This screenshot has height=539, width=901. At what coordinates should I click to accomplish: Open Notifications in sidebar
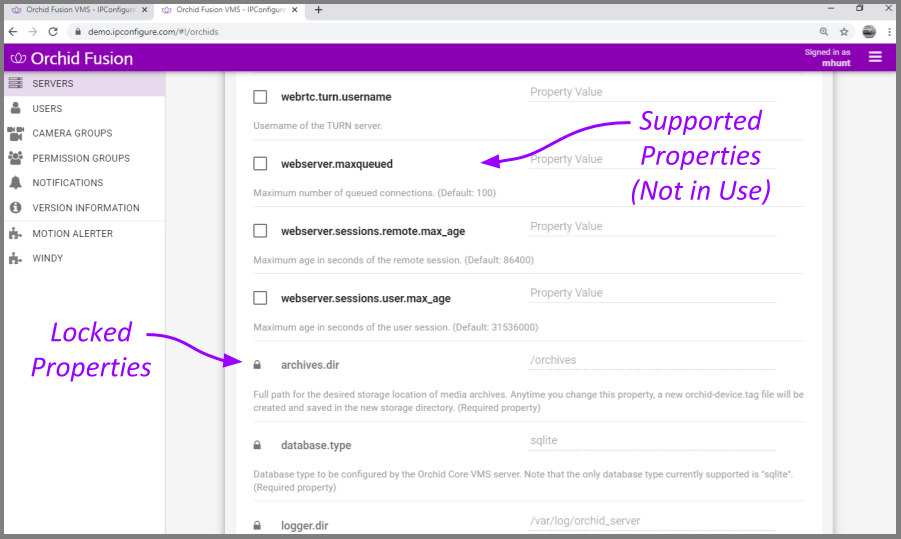(x=84, y=183)
